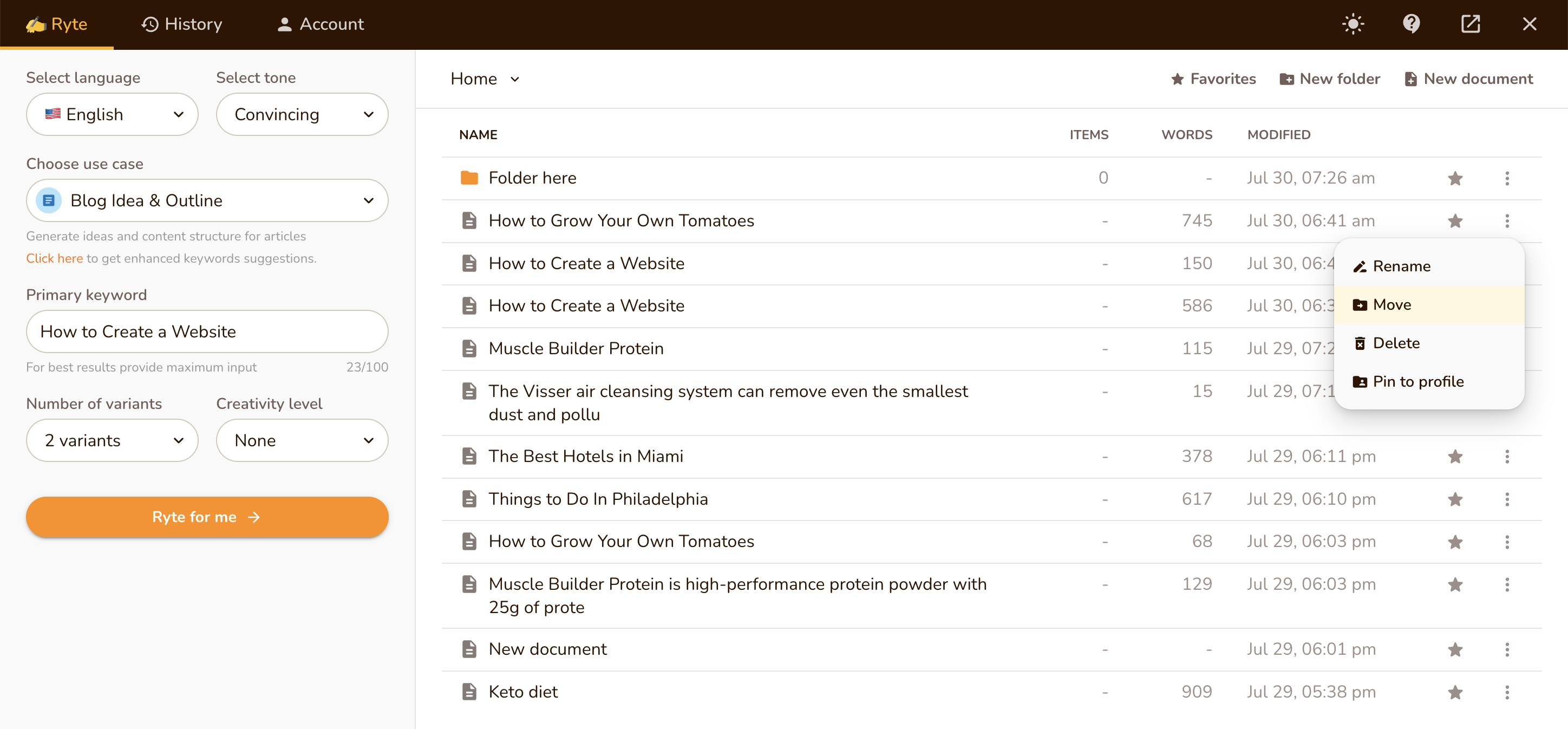Viewport: 1568px width, 729px height.
Task: Open 'Folder here' folder
Action: pyautogui.click(x=532, y=178)
